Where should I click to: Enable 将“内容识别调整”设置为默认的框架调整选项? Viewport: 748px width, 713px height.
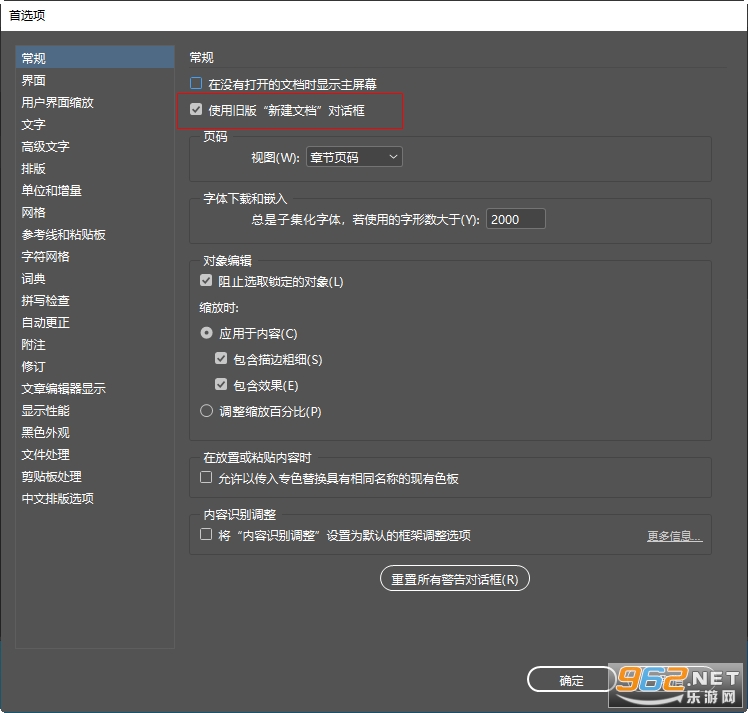206,534
